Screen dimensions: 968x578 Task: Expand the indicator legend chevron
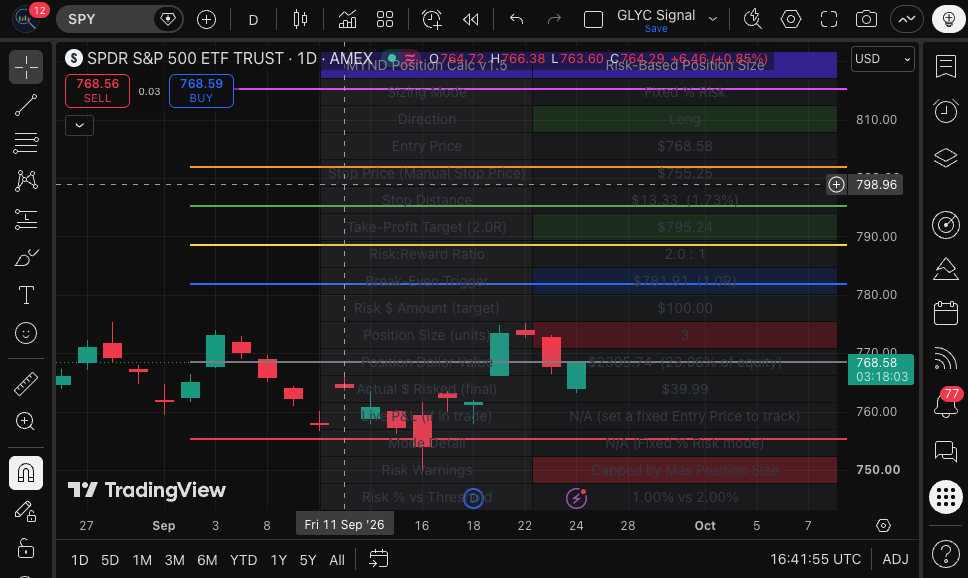click(x=80, y=125)
